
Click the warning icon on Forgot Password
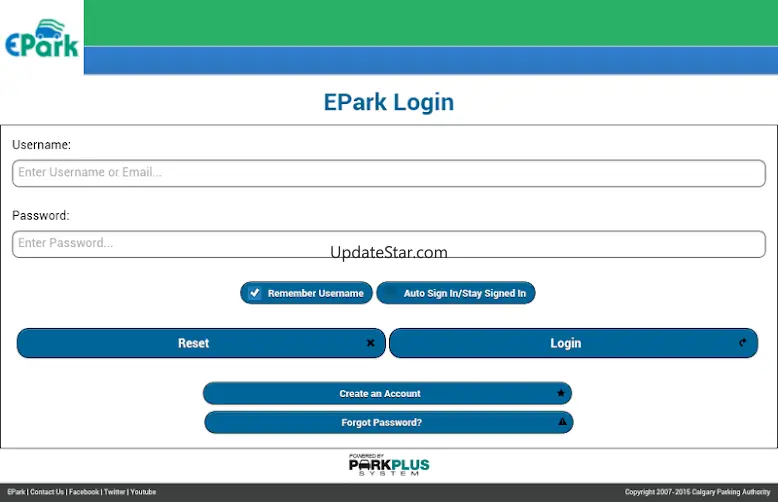click(x=562, y=422)
